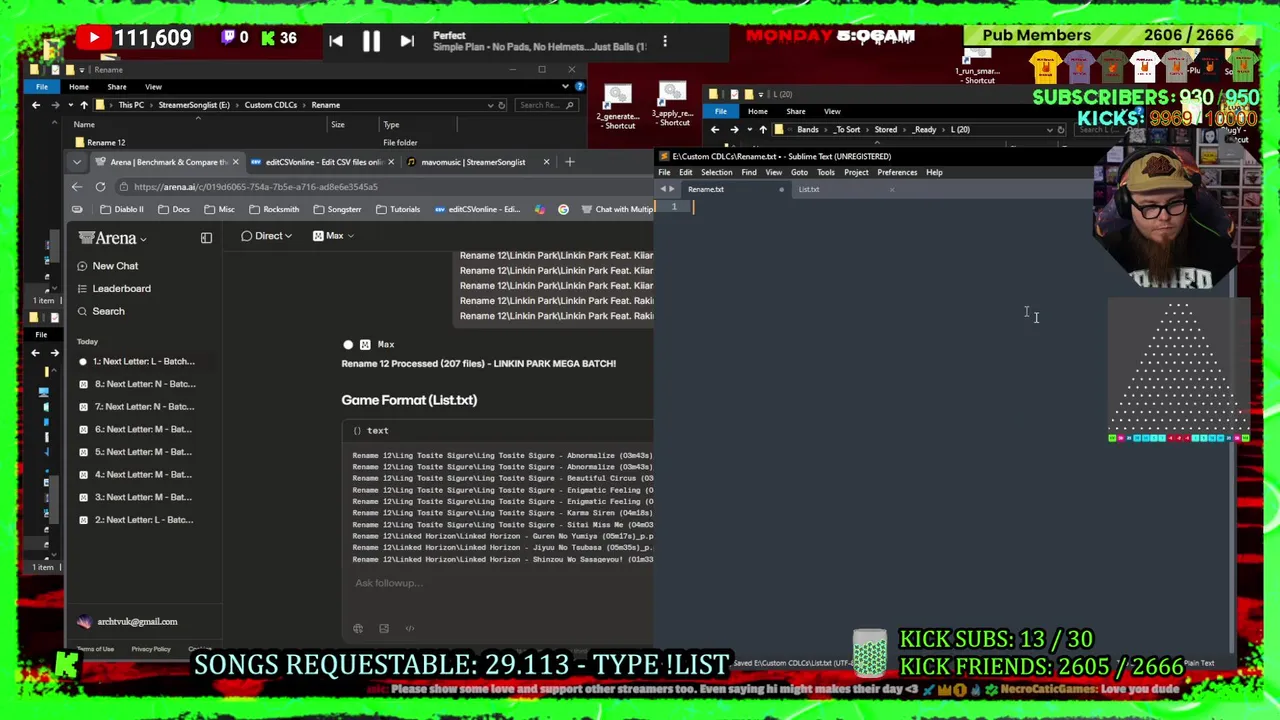
Task: Open Explorer help question-mark icon
Action: coord(579,87)
